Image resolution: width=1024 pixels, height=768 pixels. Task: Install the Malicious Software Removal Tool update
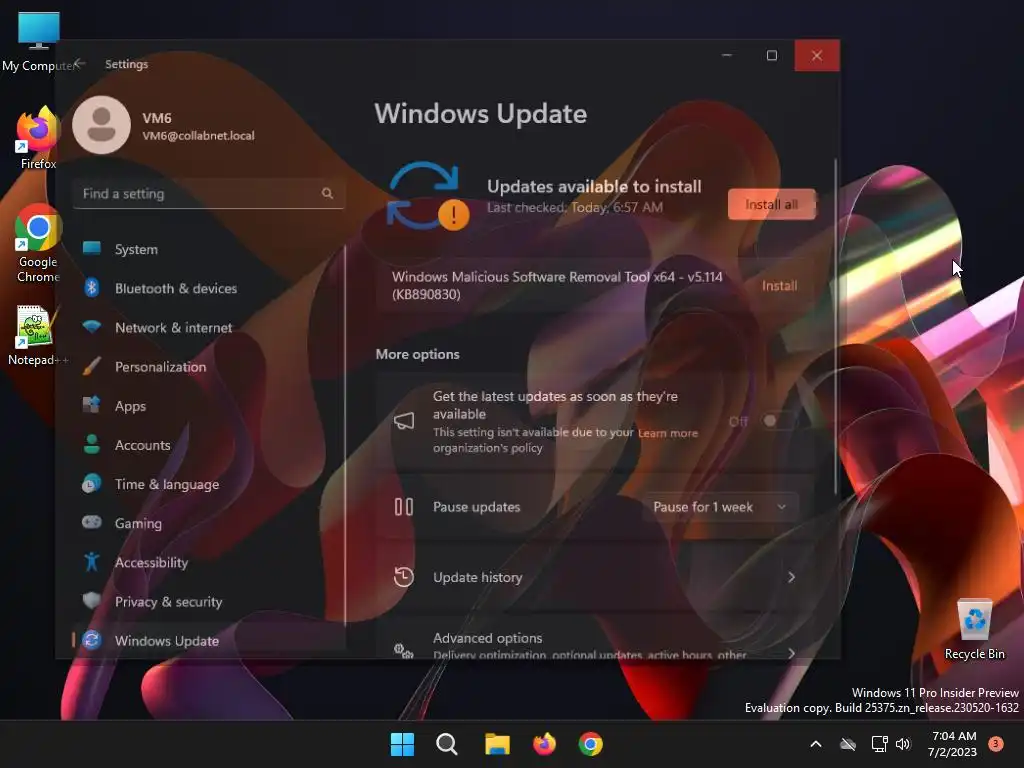coord(779,286)
